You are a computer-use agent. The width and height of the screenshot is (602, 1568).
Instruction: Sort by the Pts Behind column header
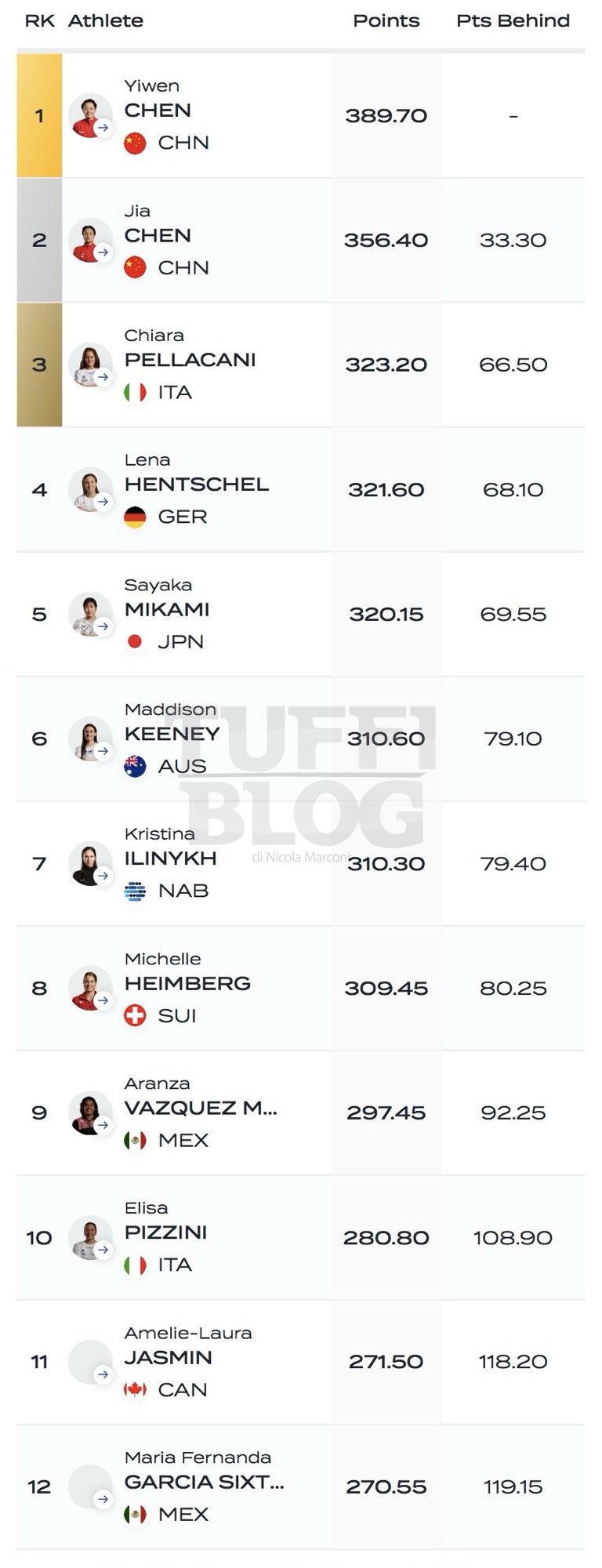pos(513,21)
